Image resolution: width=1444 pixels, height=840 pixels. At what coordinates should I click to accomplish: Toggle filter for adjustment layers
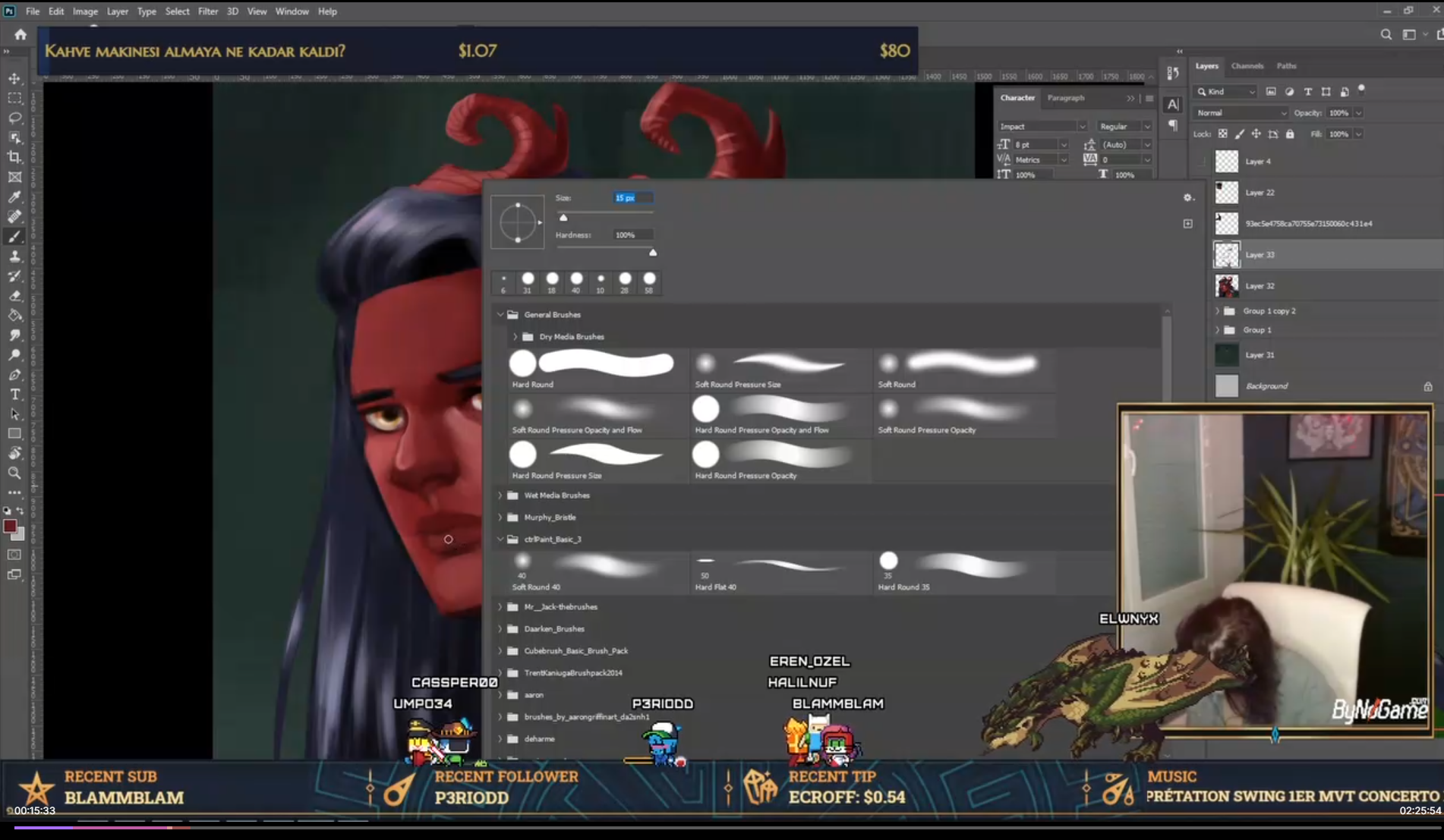click(x=1289, y=92)
